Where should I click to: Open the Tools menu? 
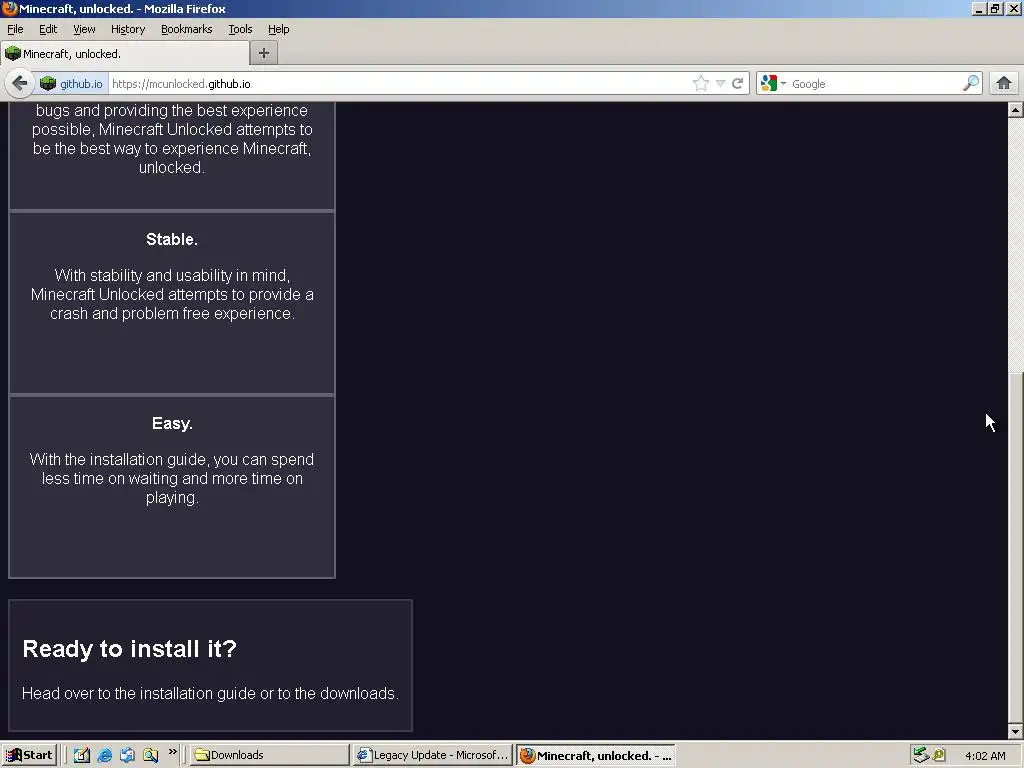tap(240, 29)
